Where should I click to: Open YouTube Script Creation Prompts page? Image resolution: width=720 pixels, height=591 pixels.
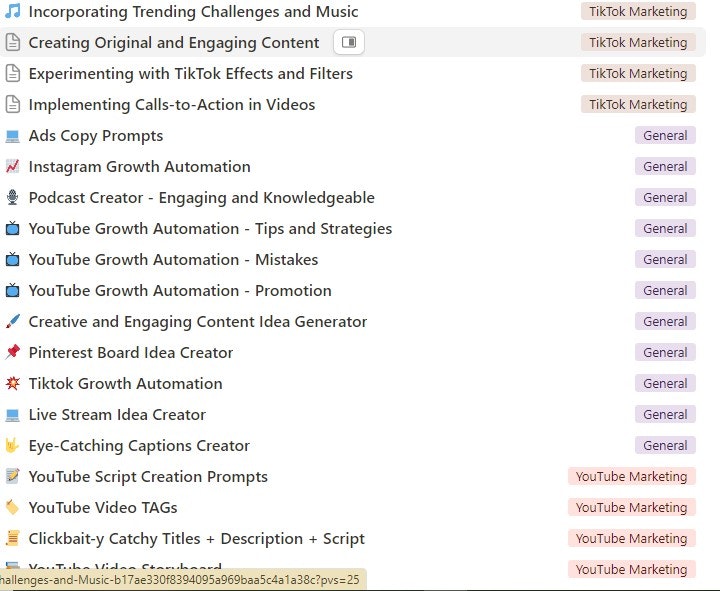(148, 476)
